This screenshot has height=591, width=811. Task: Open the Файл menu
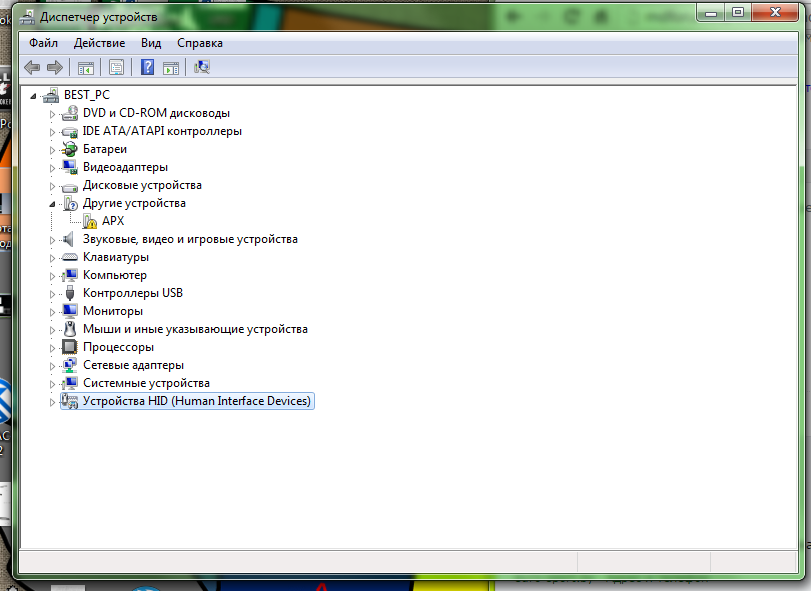(43, 43)
